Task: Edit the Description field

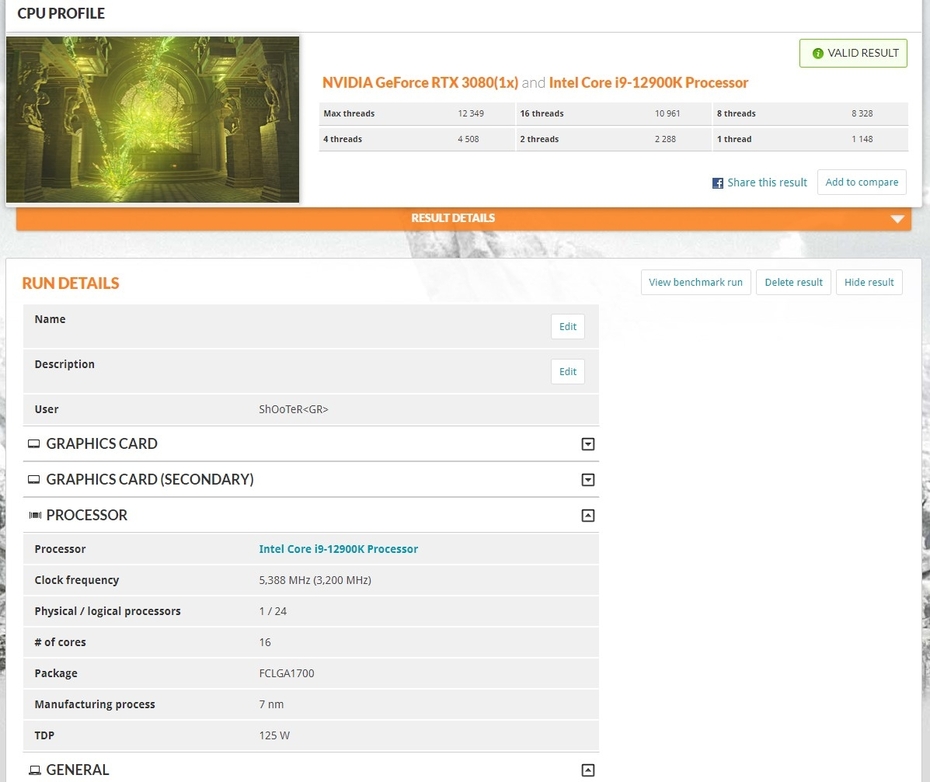Action: coord(568,371)
